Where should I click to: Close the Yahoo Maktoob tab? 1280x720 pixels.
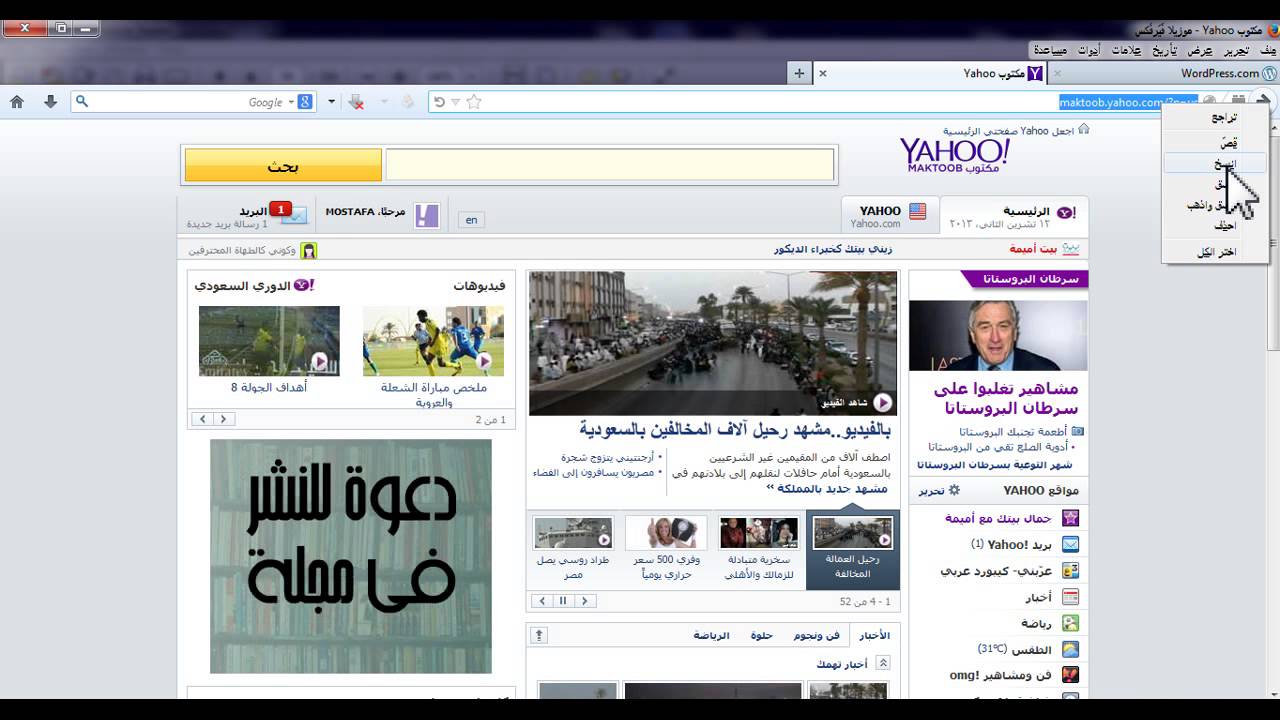coord(823,73)
